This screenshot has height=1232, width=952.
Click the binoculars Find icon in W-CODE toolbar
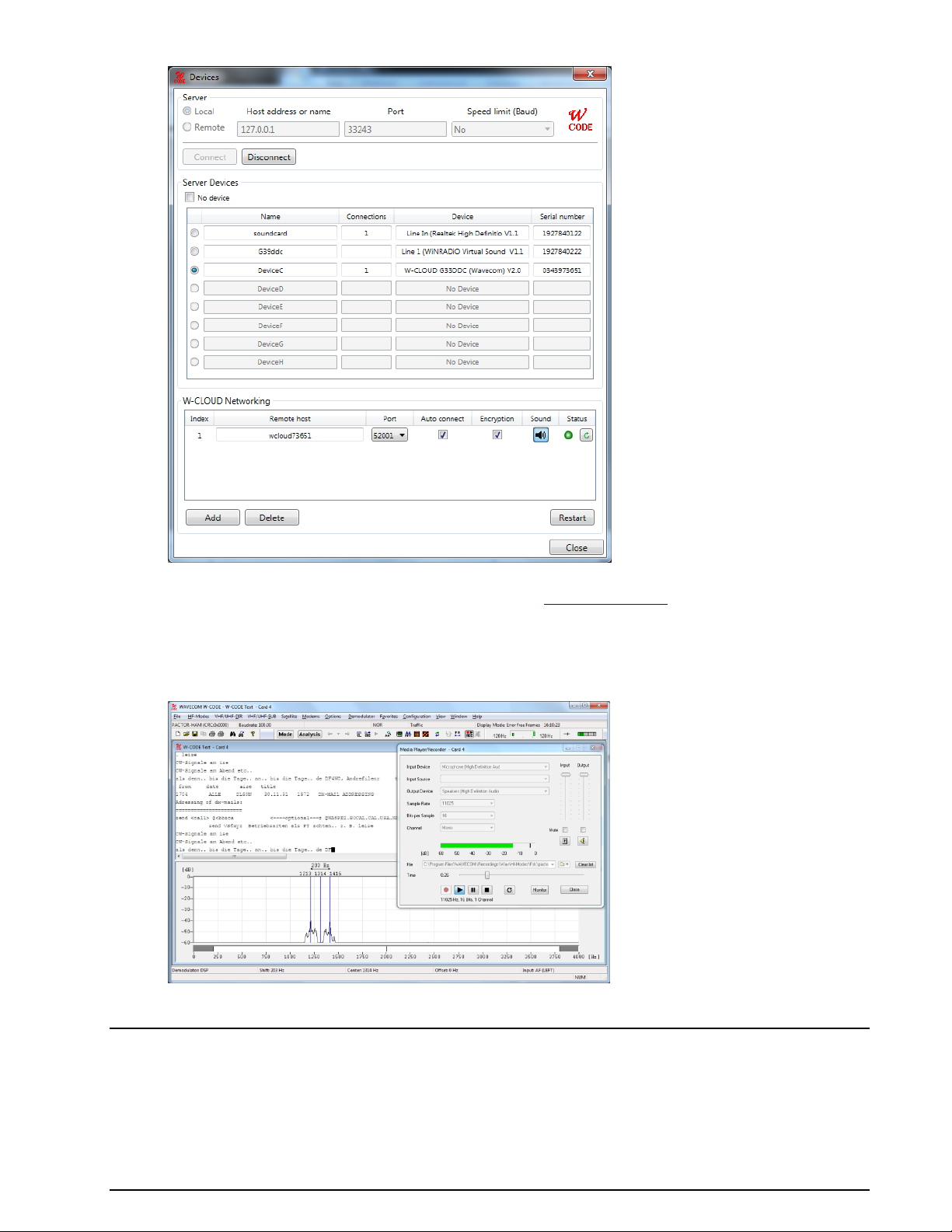pyautogui.click(x=232, y=734)
